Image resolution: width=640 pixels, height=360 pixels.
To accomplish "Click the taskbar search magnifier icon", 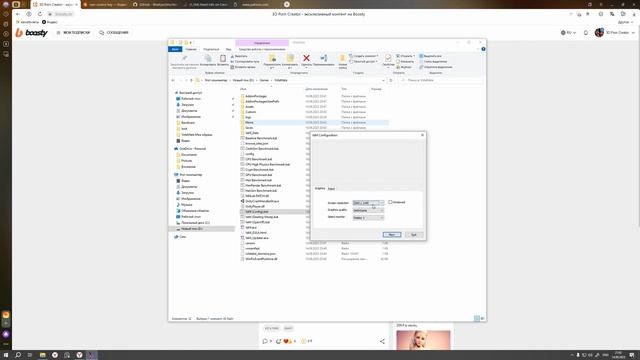I will [18, 355].
